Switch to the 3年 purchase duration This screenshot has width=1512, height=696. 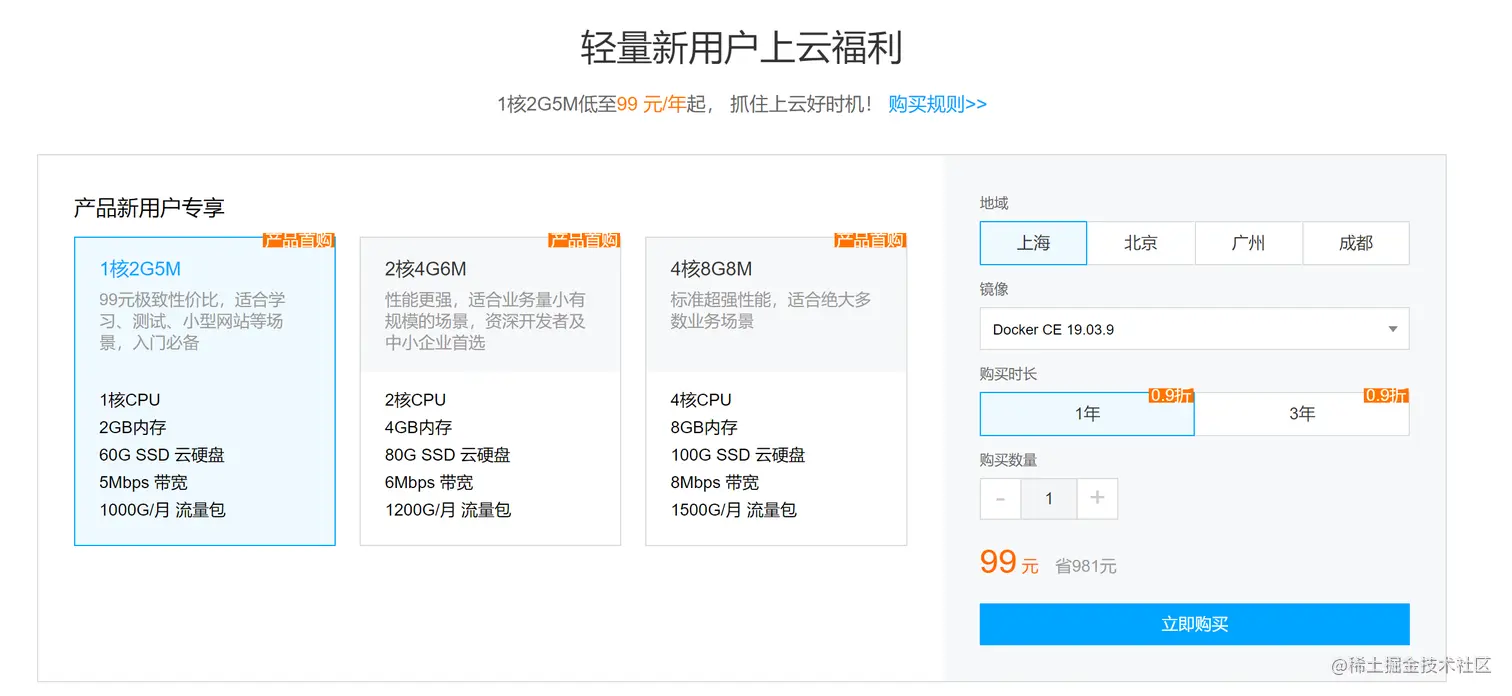click(x=1302, y=413)
